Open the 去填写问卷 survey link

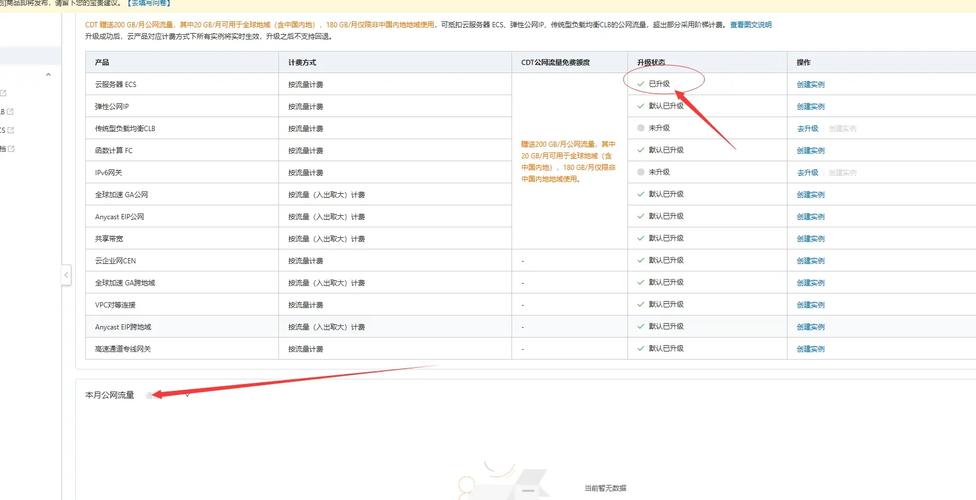[150, 3]
